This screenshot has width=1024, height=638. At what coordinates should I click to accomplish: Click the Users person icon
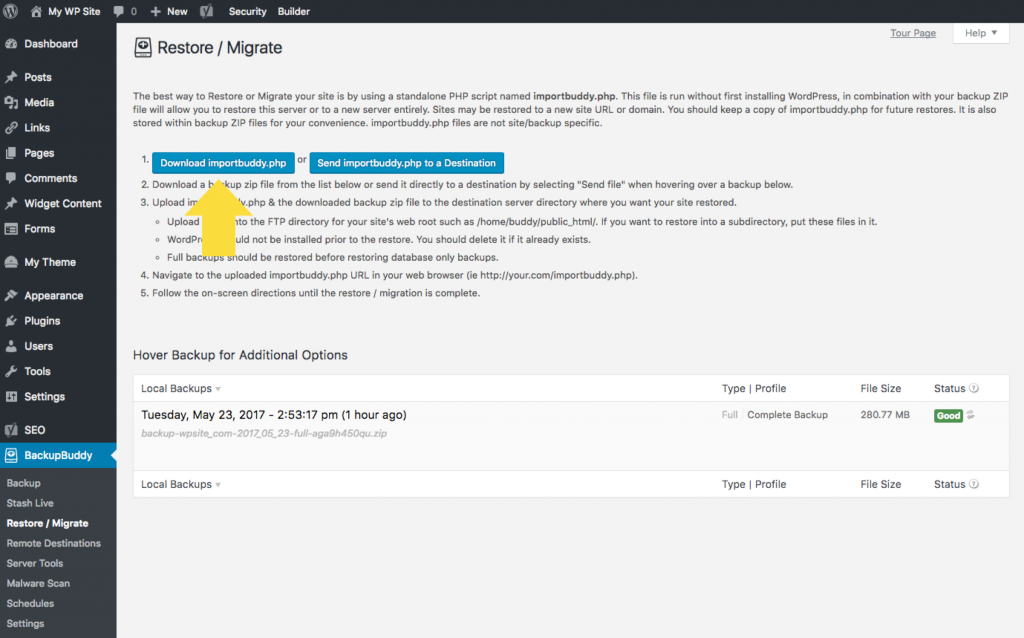[x=11, y=346]
